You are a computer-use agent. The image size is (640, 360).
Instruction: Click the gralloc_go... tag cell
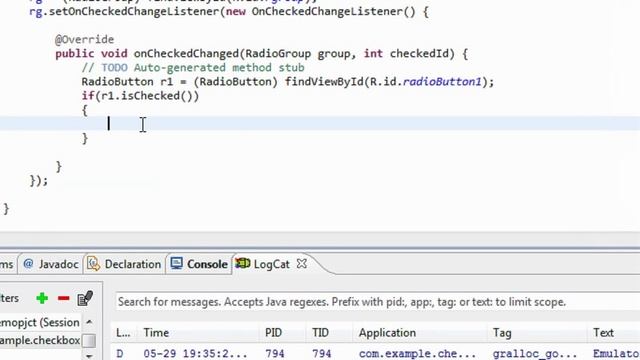(535, 353)
